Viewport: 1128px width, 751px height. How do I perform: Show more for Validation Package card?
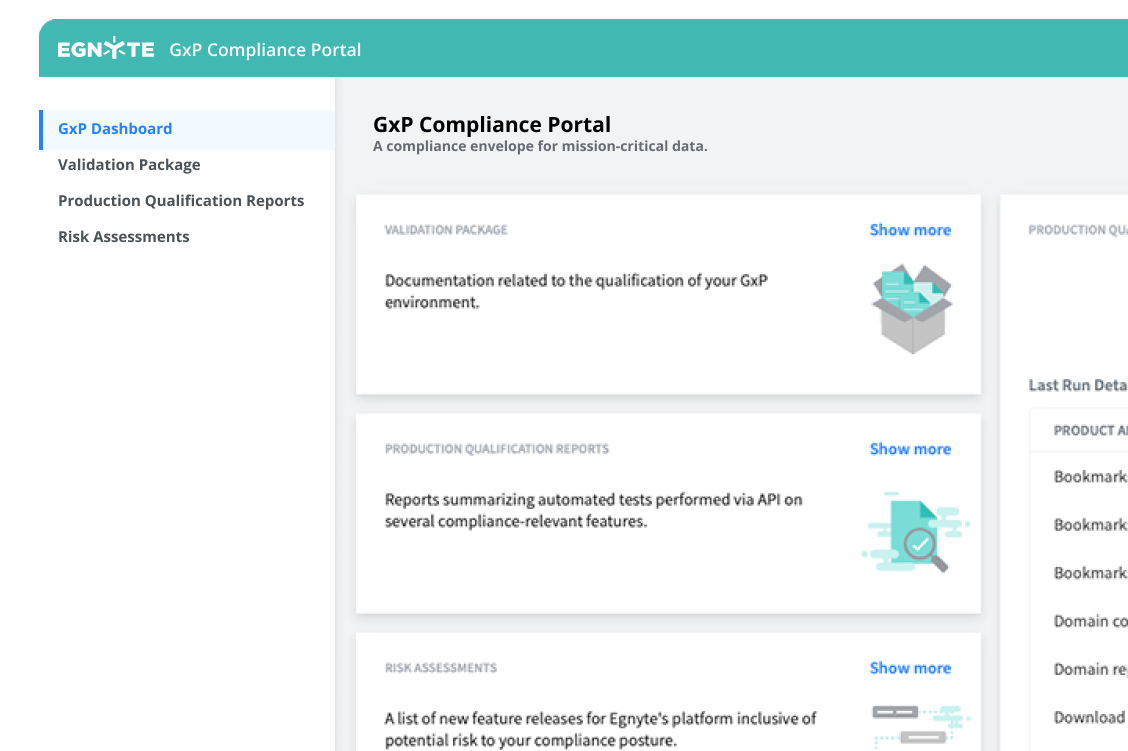coord(910,230)
